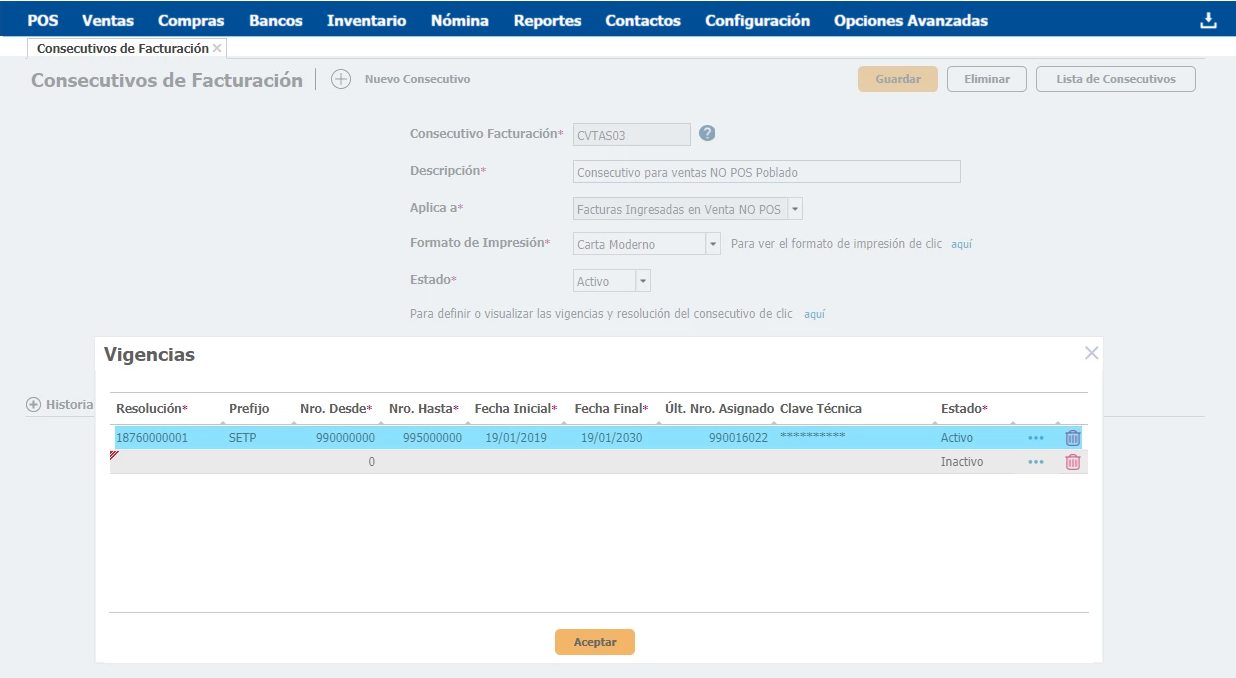This screenshot has height=678, width=1236.
Task: Close the Consecutivos de Facturación tab
Action: pyautogui.click(x=217, y=48)
